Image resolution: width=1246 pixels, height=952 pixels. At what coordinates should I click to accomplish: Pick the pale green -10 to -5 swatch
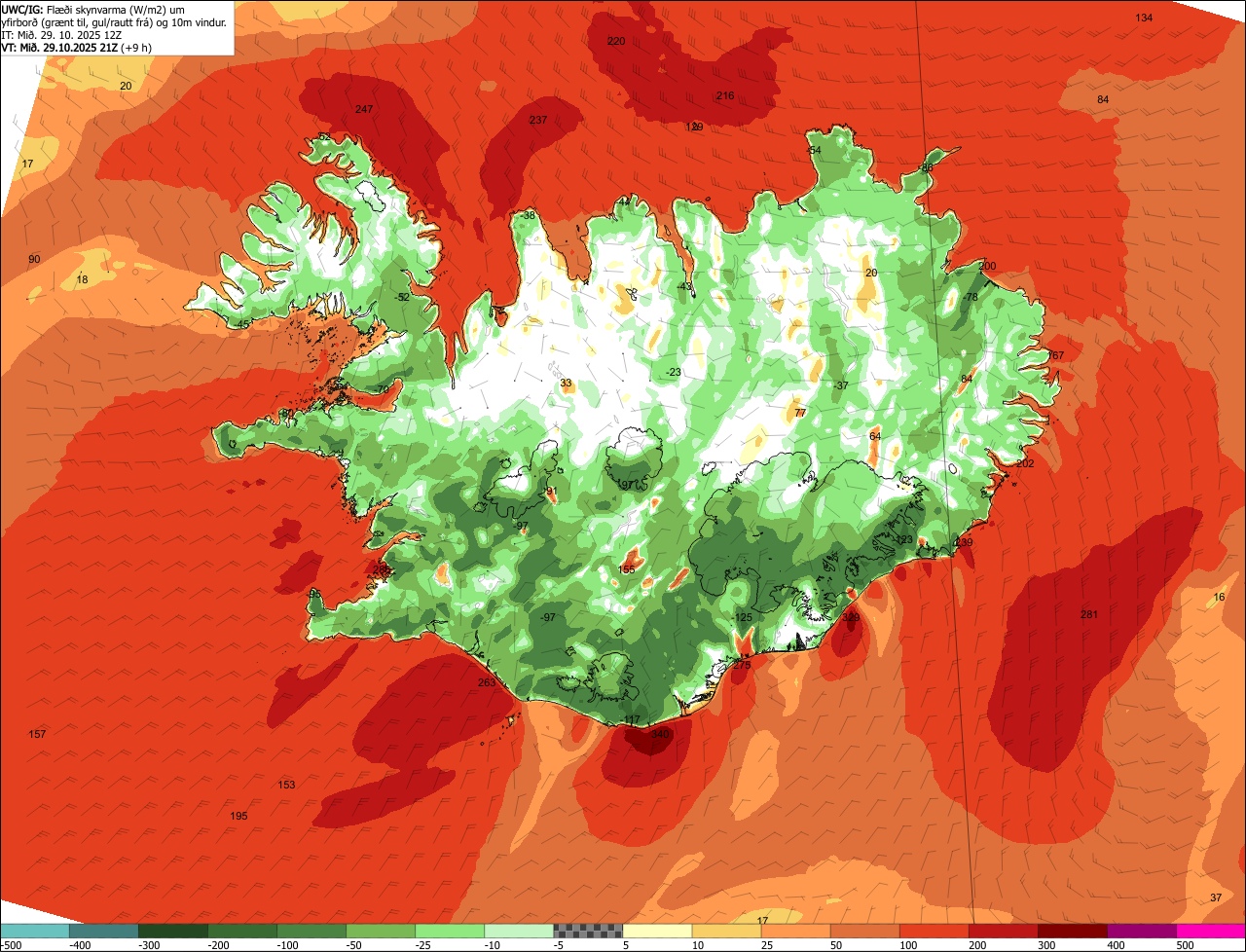point(519,931)
